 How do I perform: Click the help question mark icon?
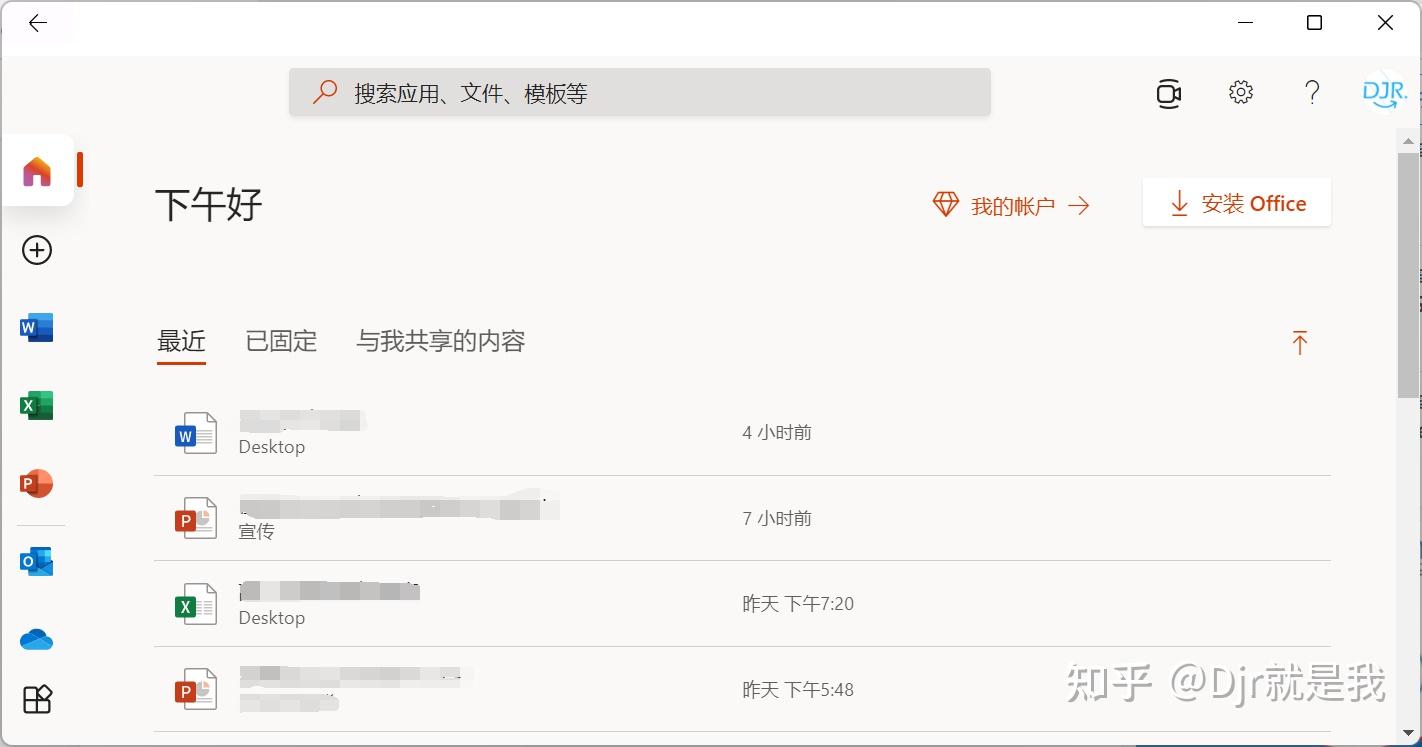[x=1313, y=93]
